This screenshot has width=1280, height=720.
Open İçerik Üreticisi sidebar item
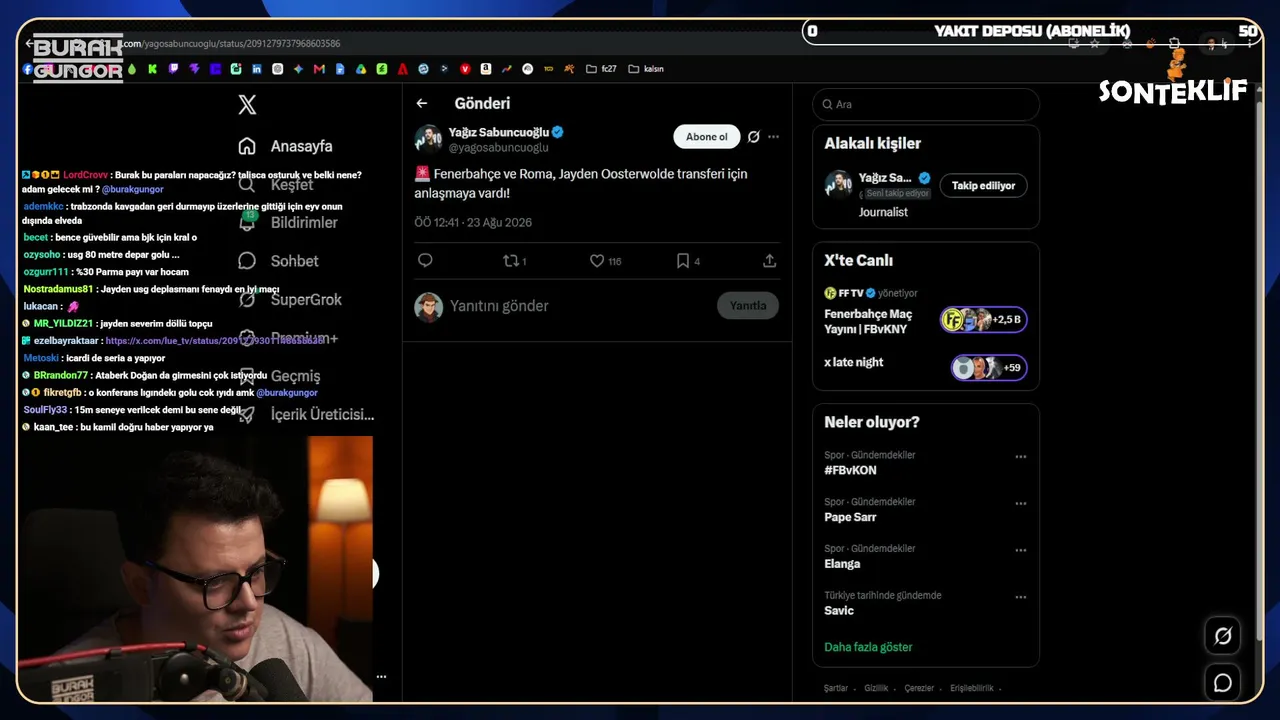coord(306,414)
